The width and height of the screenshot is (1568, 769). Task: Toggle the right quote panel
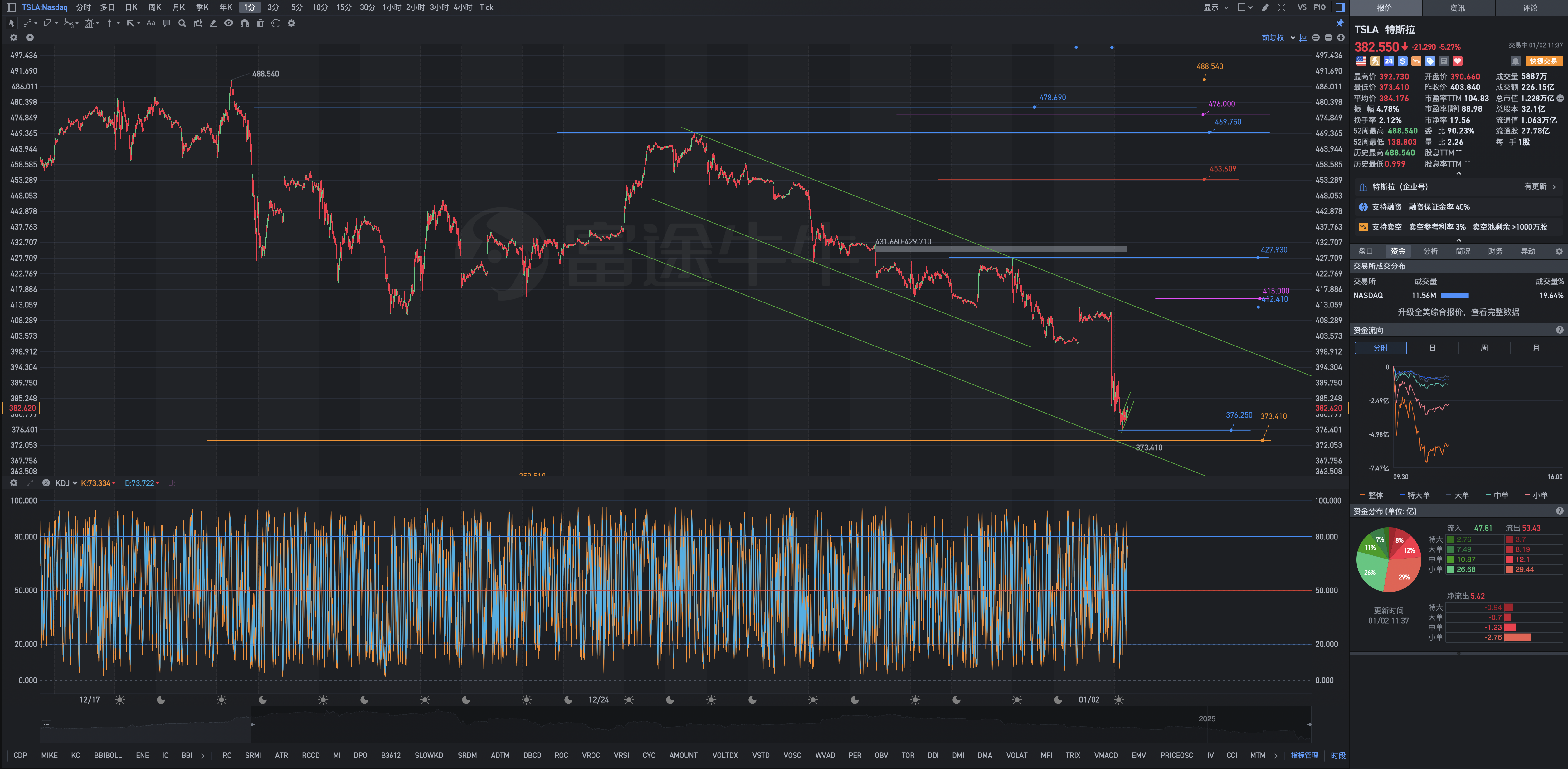pyautogui.click(x=1340, y=7)
